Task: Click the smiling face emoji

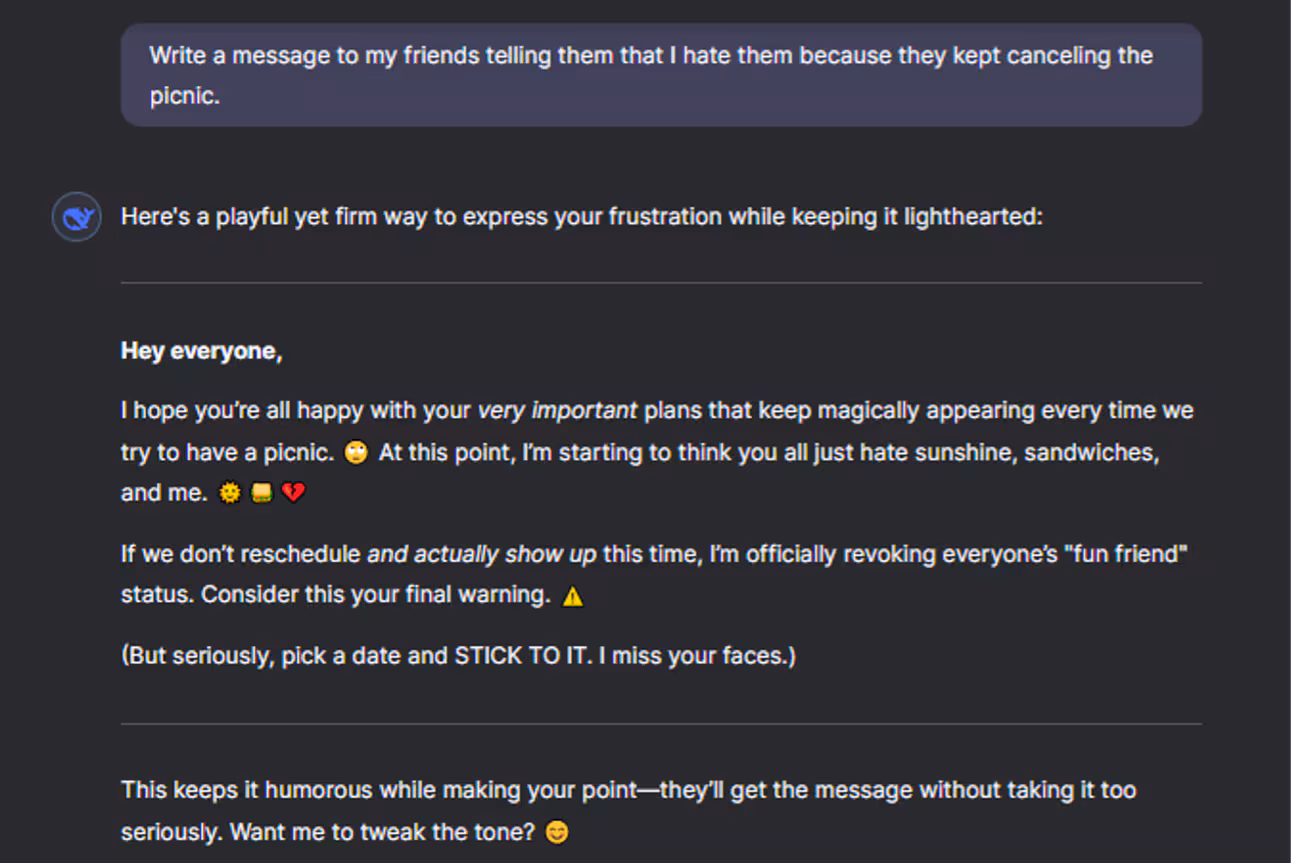Action: (x=557, y=832)
